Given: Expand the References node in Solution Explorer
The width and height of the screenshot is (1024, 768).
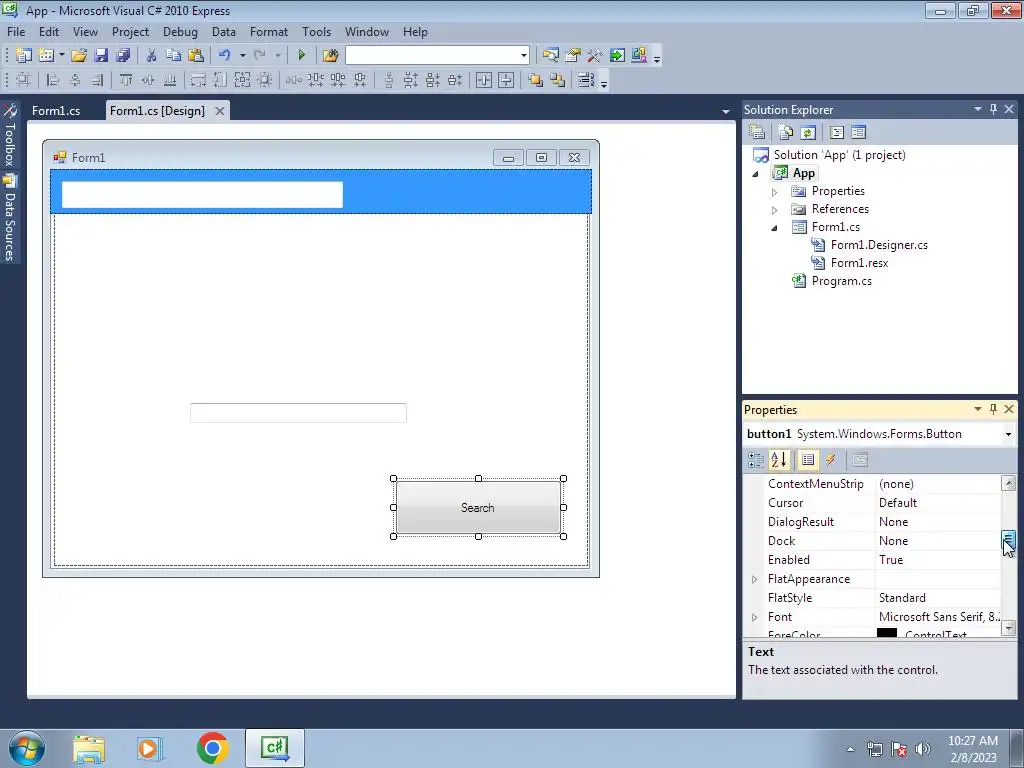Looking at the screenshot, I should click(775, 210).
